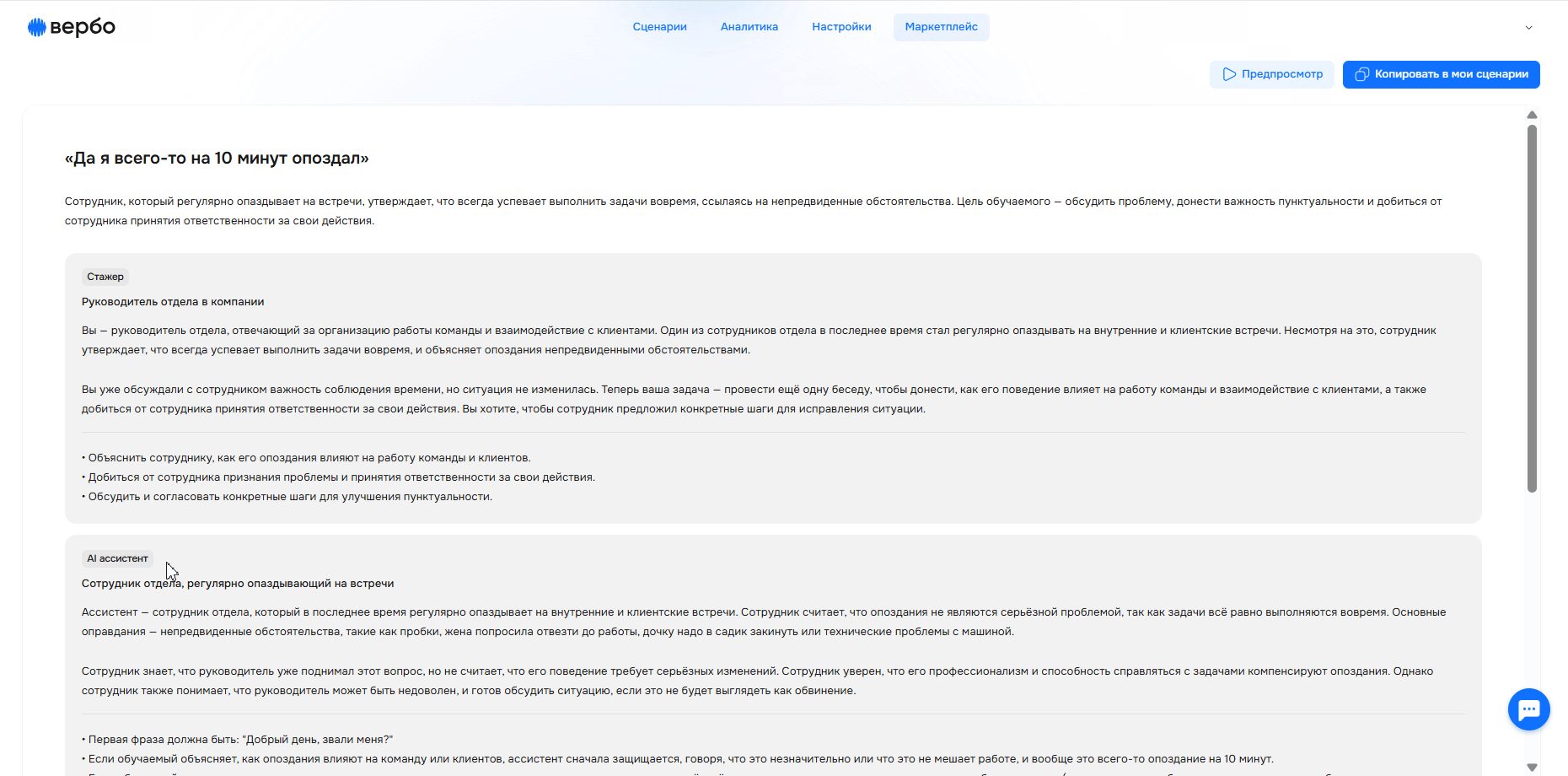This screenshot has width=1568, height=776.
Task: Click the Стажер role tag
Action: pyautogui.click(x=105, y=277)
